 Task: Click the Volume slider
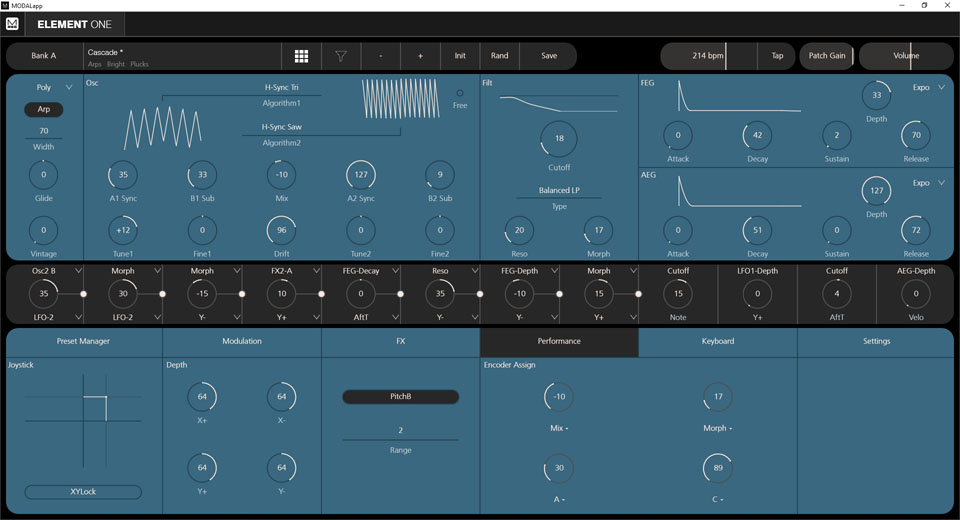[x=906, y=56]
